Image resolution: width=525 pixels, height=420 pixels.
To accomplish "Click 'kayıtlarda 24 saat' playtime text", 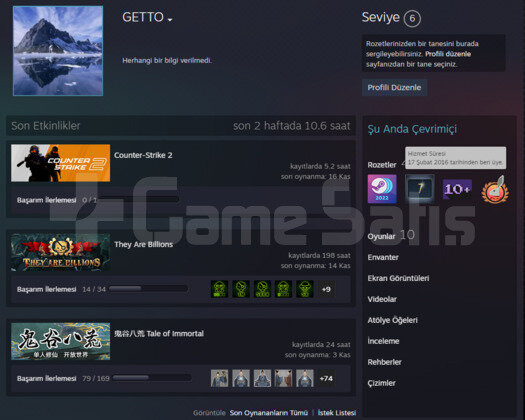I will pos(321,345).
